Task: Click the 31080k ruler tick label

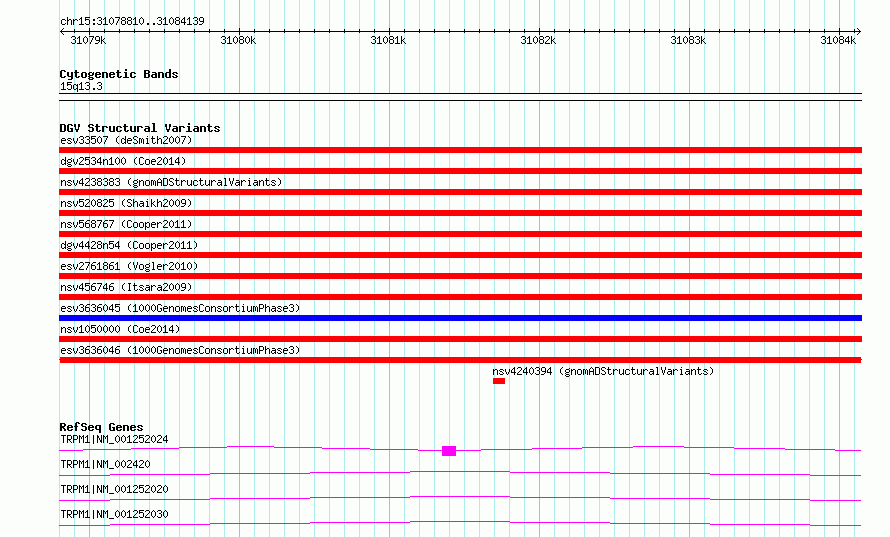Action: click(238, 40)
